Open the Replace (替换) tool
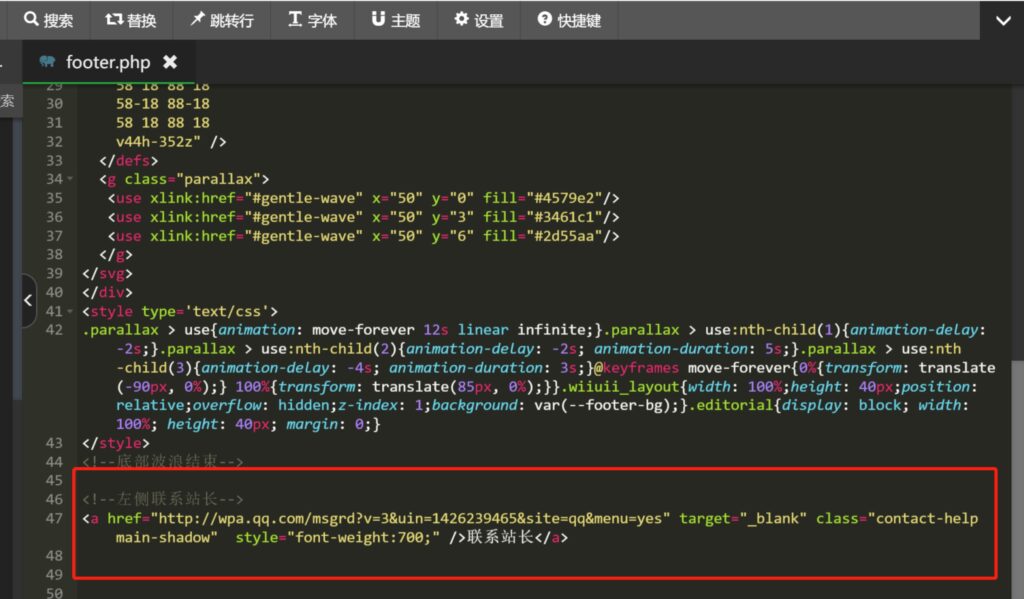Viewport: 1024px width, 599px height. click(131, 20)
